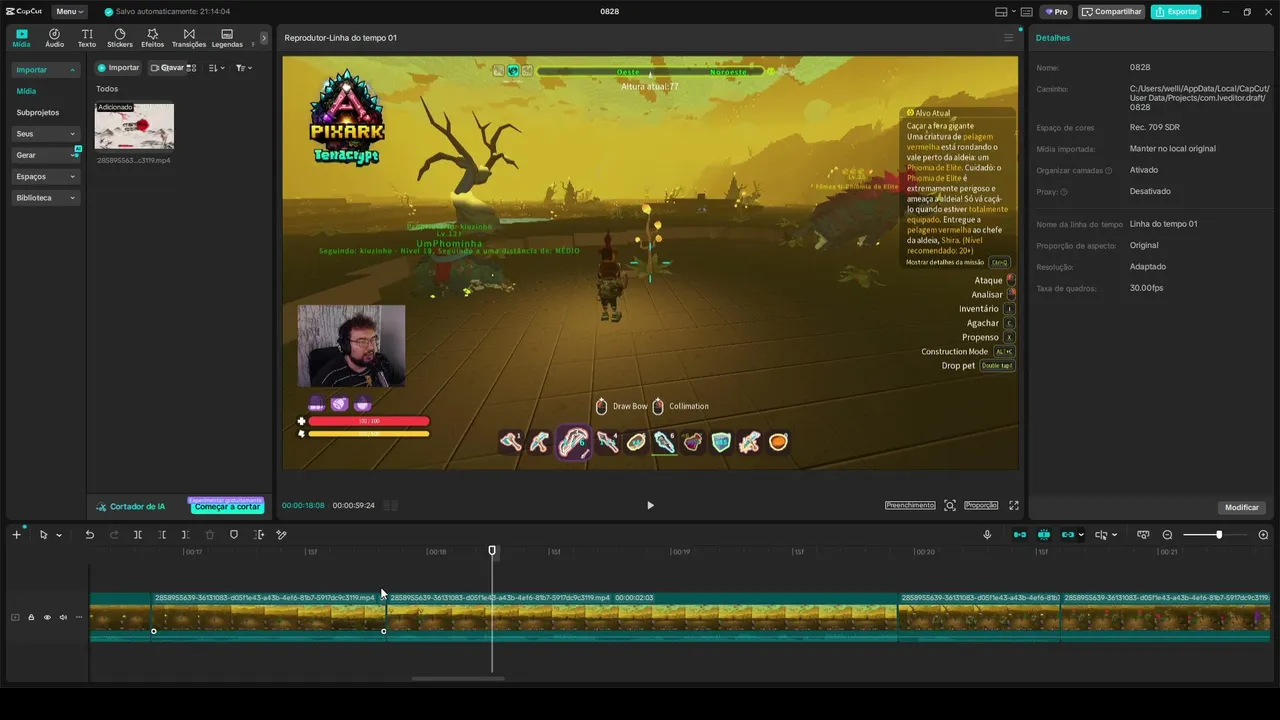Click the magic wand edit icon

(282, 535)
